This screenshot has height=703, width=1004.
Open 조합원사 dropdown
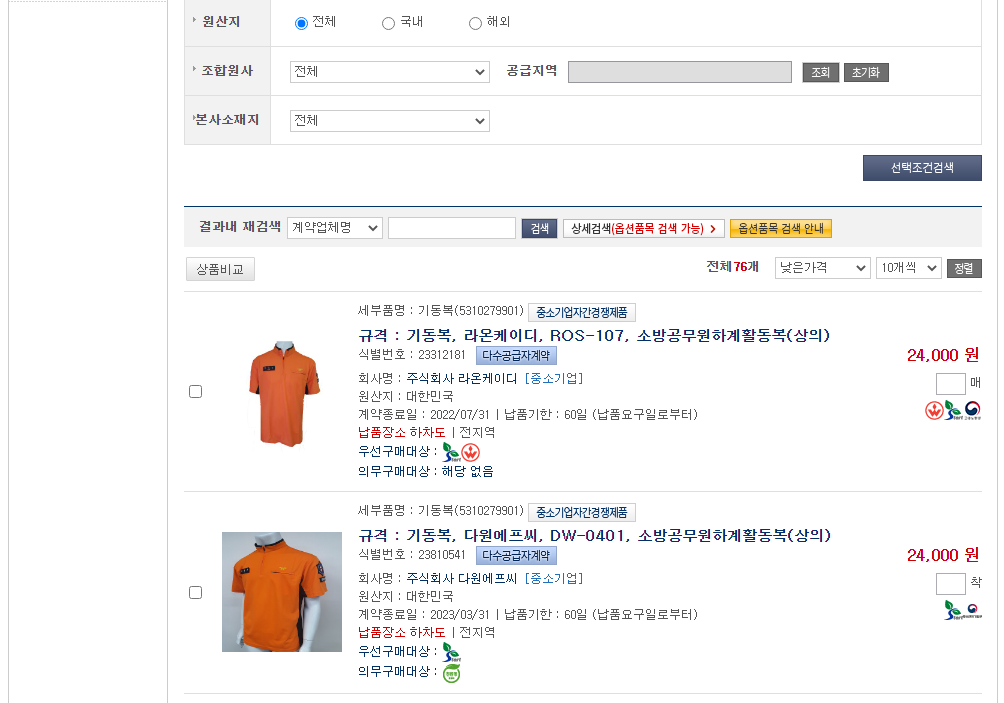coord(389,72)
